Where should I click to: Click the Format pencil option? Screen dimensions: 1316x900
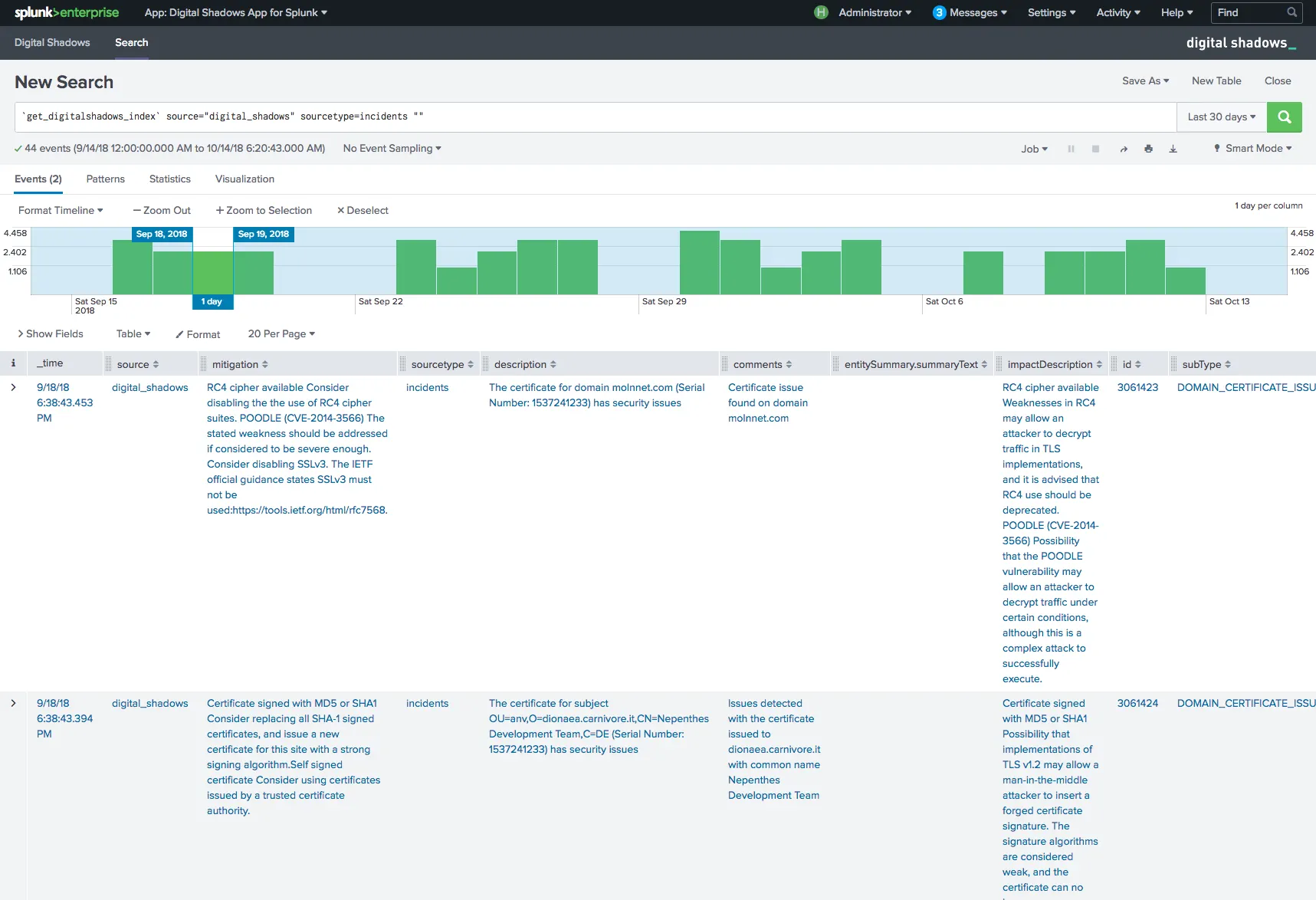[x=198, y=334]
